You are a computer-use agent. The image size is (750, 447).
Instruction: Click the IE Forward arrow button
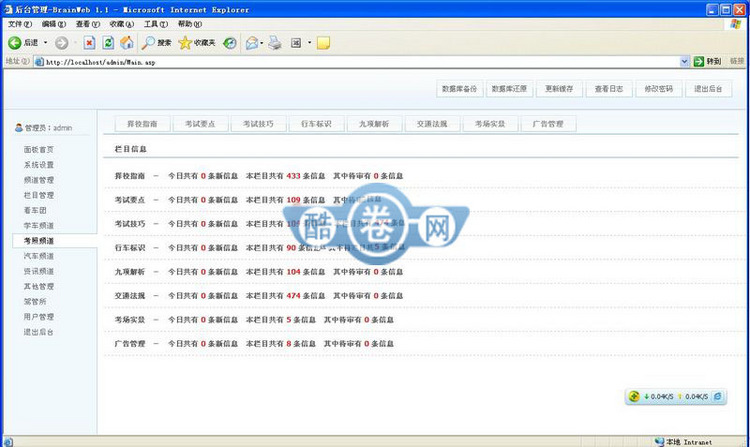pos(61,43)
